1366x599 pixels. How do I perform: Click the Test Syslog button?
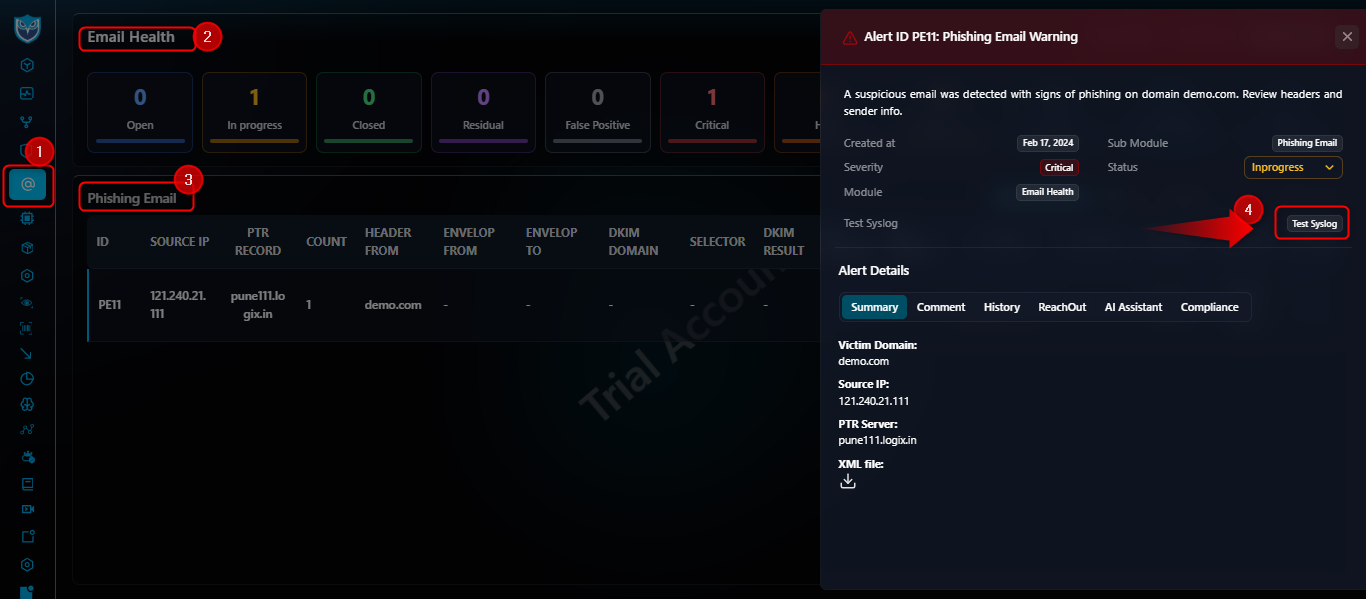click(1314, 224)
